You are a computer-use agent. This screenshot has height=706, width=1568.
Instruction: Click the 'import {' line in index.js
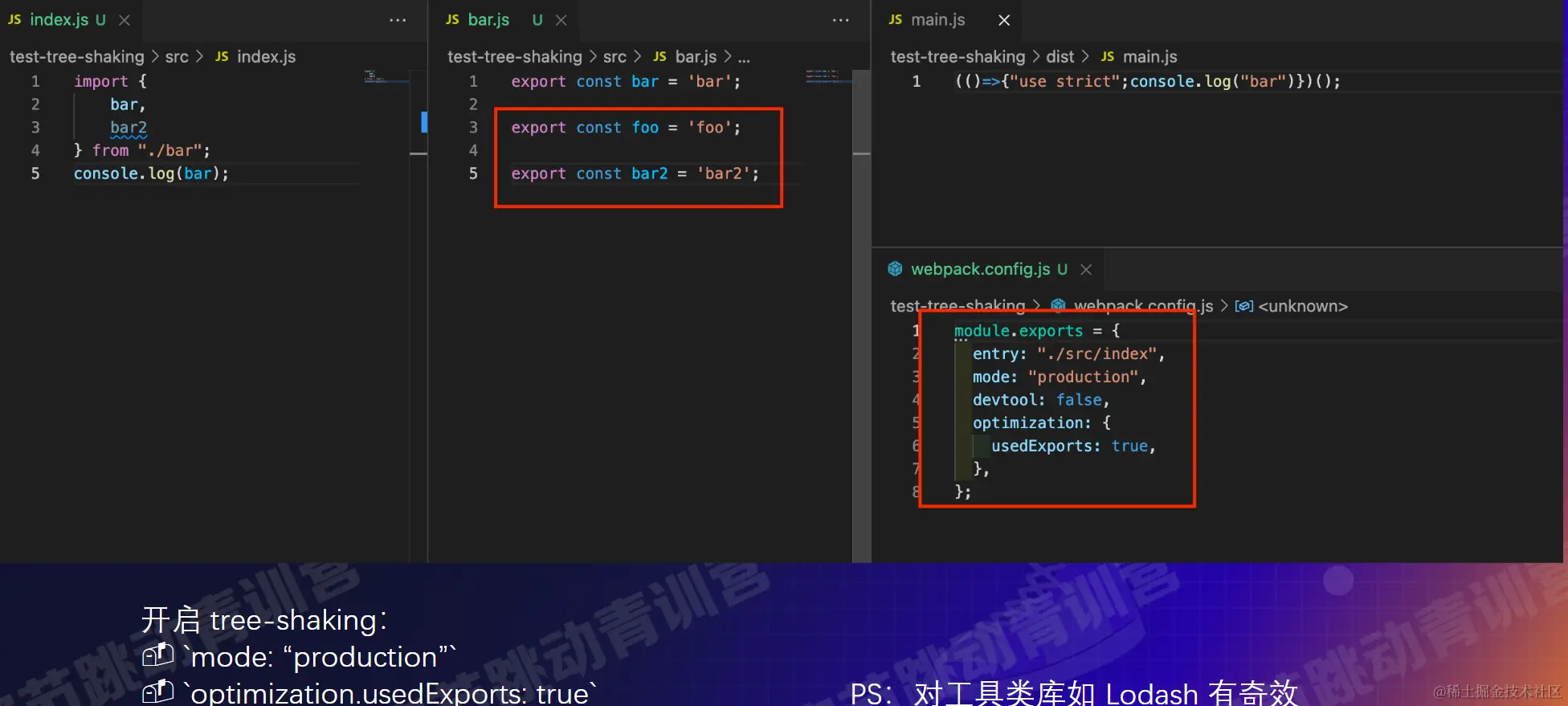click(110, 81)
